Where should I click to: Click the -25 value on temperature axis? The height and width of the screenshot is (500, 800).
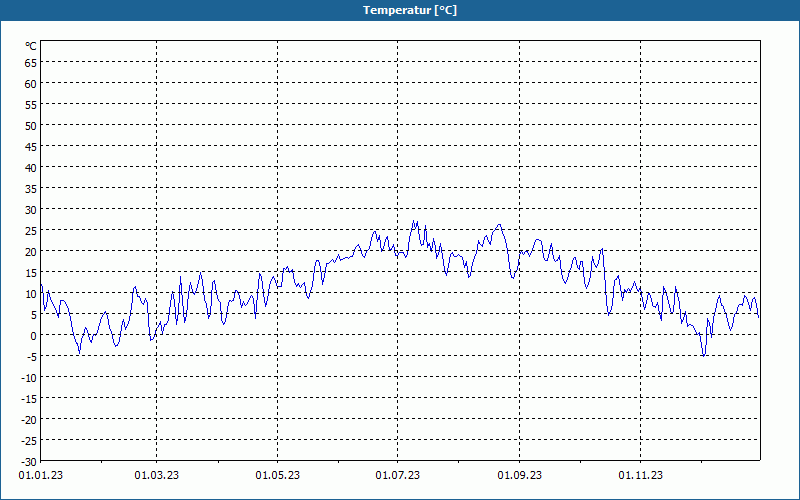(x=29, y=441)
